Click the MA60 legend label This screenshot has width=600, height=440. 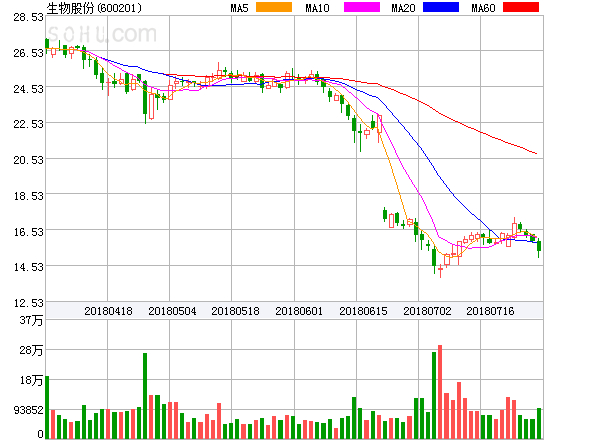(483, 8)
